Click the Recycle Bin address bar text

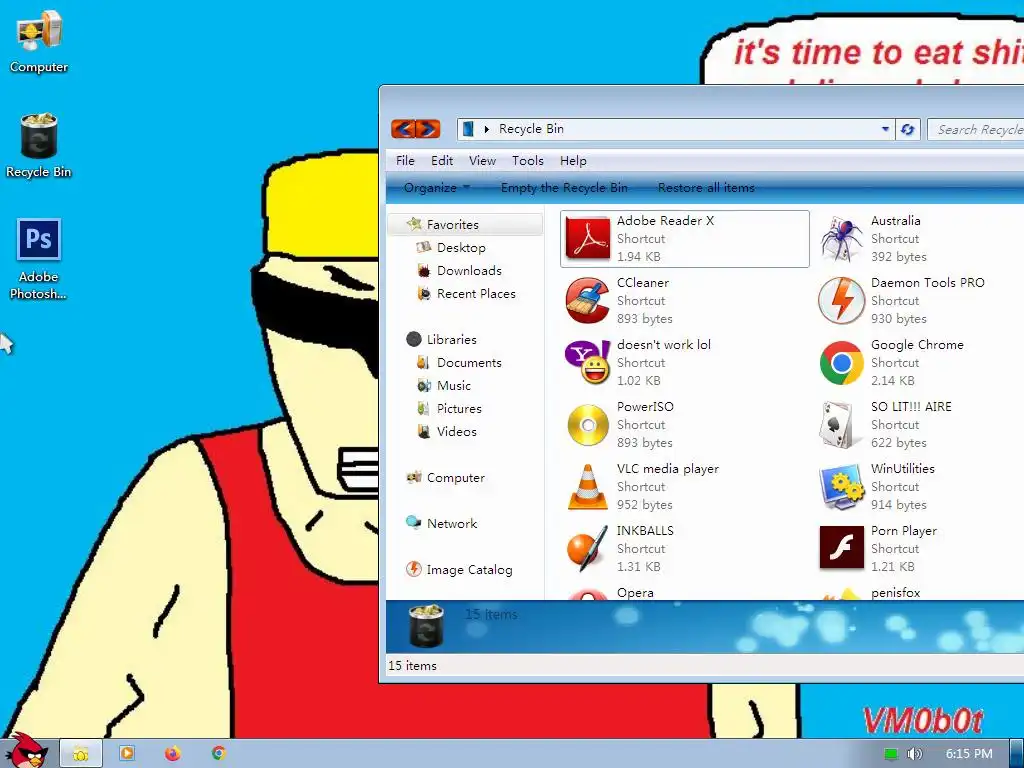click(531, 129)
